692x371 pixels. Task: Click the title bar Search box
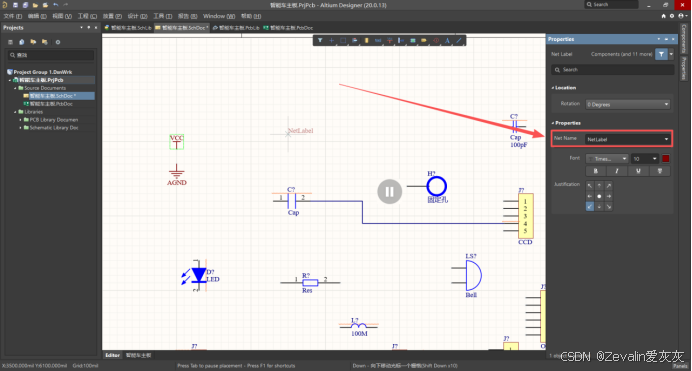[612, 4]
